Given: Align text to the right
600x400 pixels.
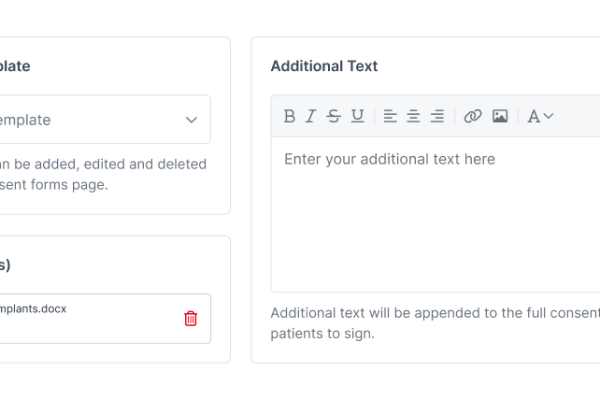Looking at the screenshot, I should 437,116.
